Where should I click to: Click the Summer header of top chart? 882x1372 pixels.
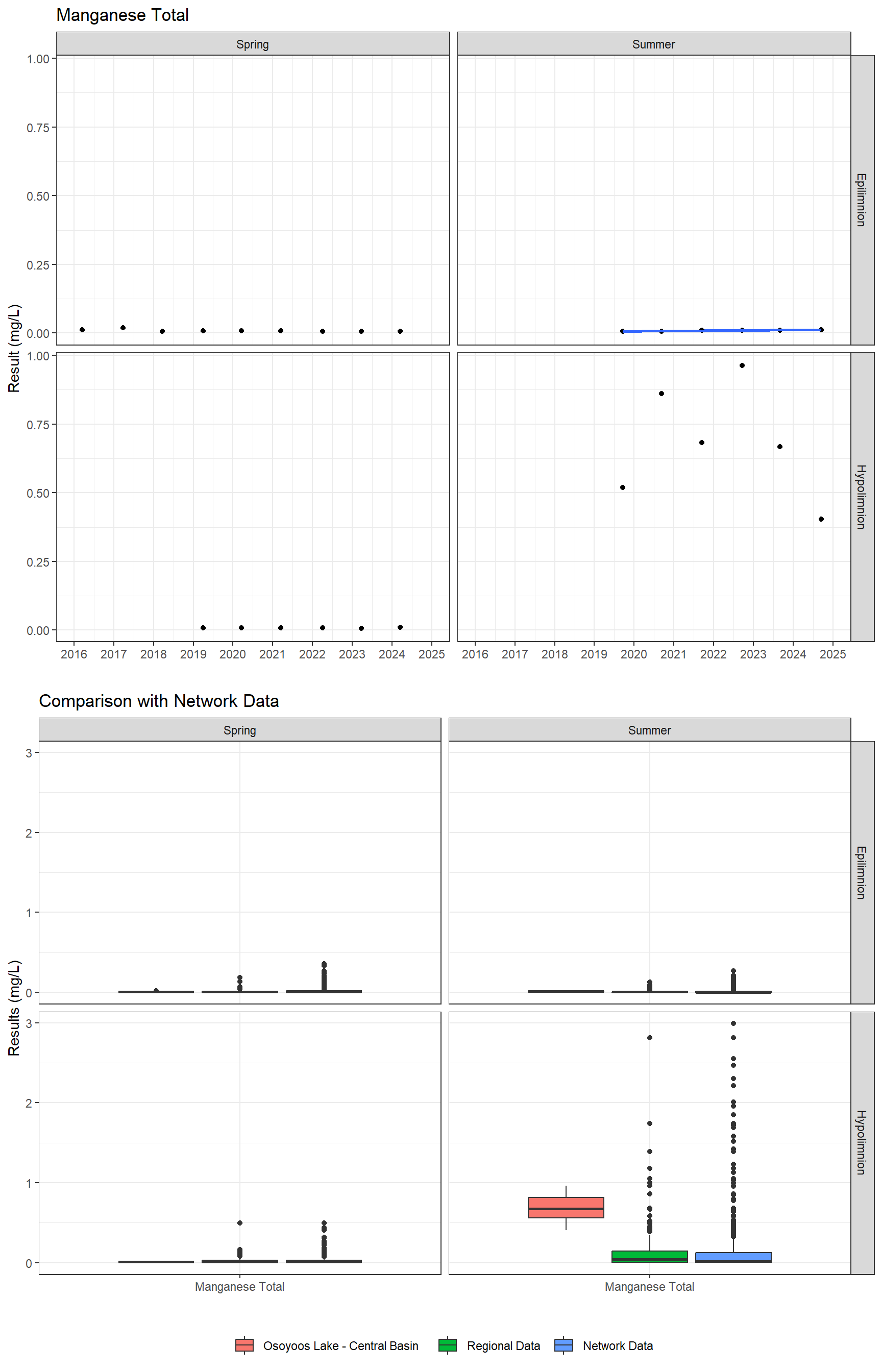click(x=654, y=44)
